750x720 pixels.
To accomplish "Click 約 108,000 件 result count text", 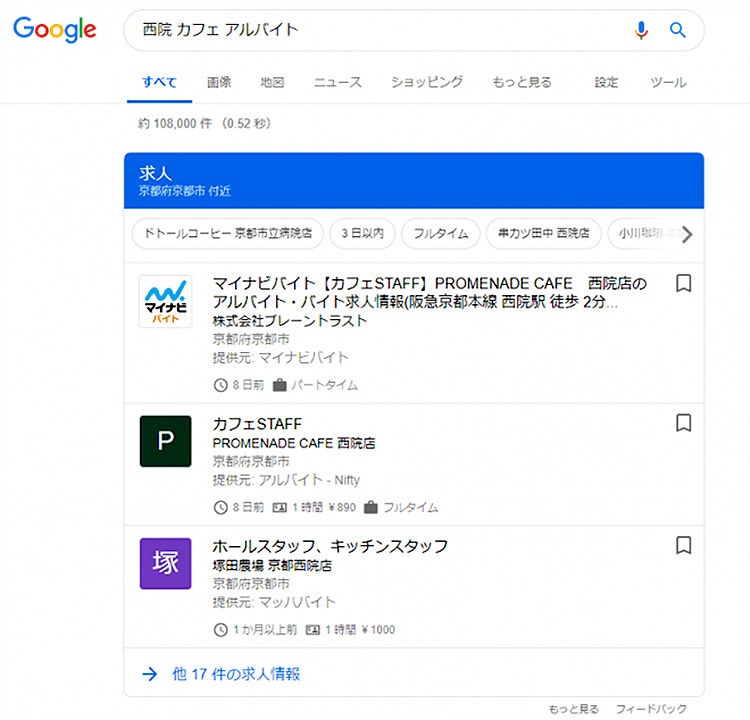I will point(175,124).
